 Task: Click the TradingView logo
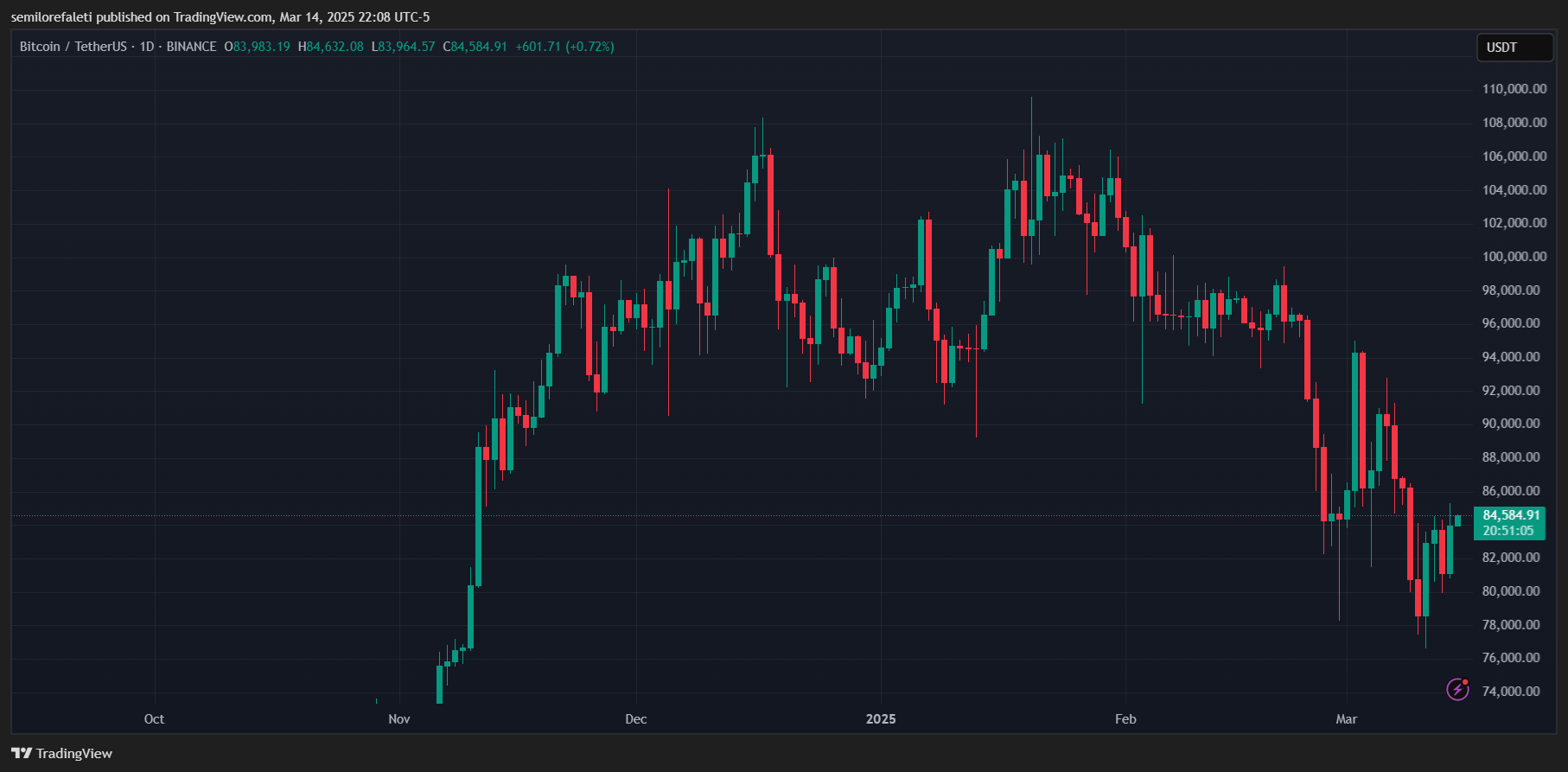coord(62,753)
